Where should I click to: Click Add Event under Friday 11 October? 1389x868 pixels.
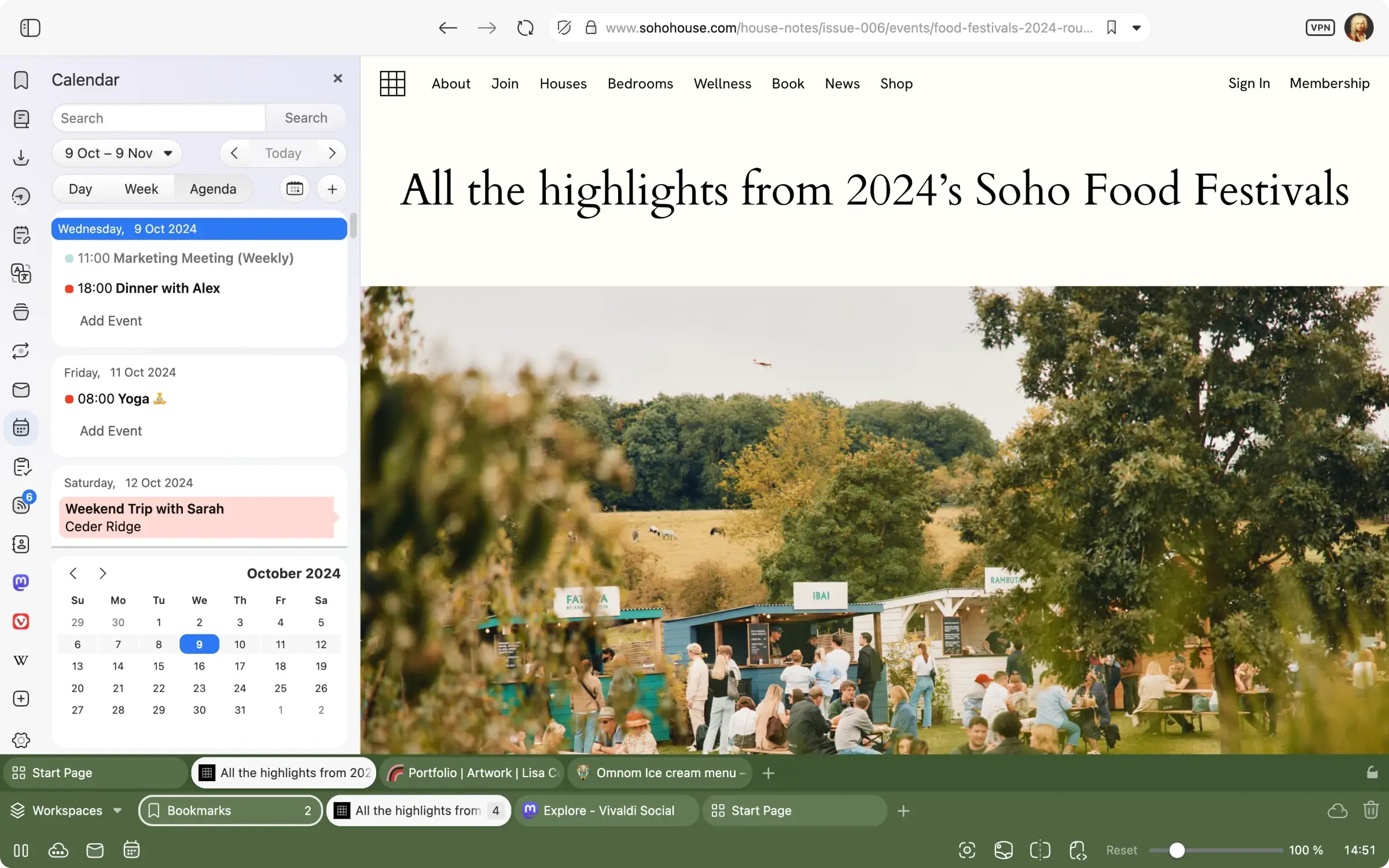click(111, 431)
